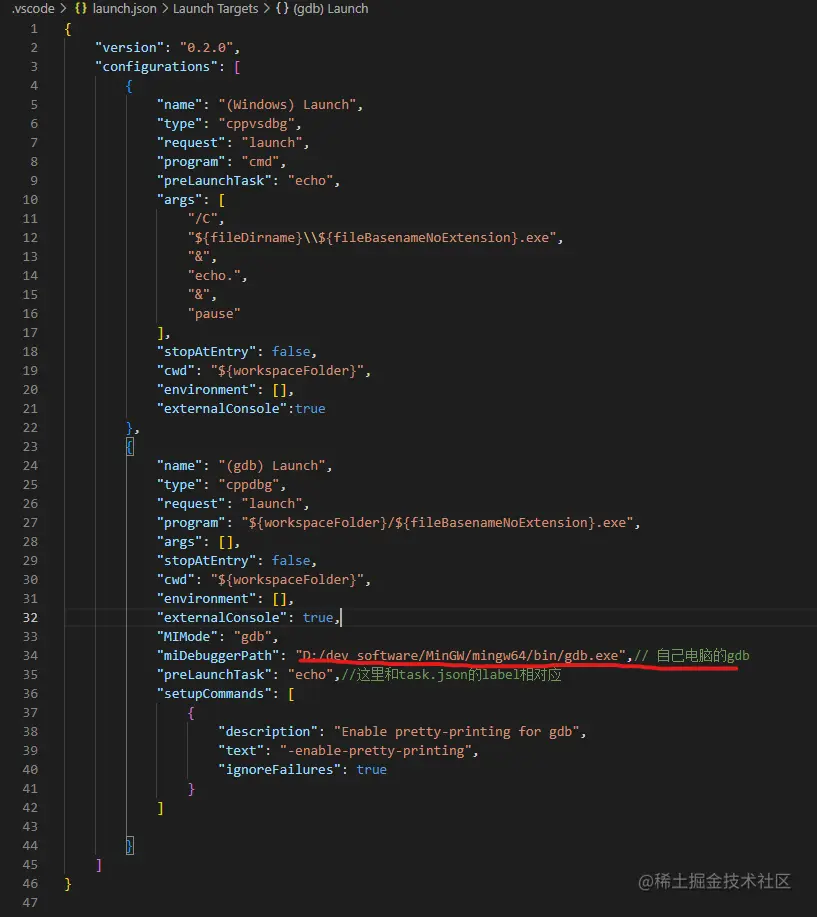Click the braces icon beside (gdb) Launch breadcrumb
The image size is (817, 917).
point(282,9)
